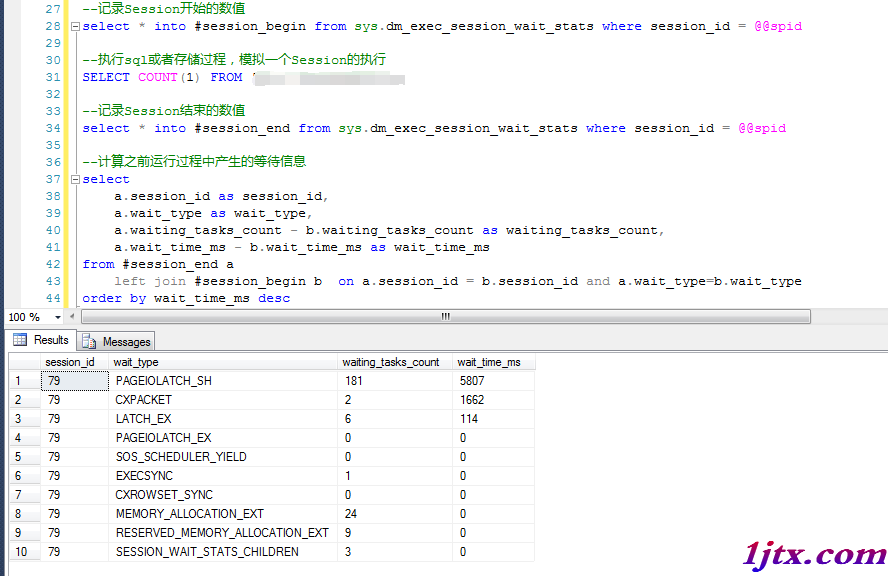The height and width of the screenshot is (576, 892).
Task: Select the MEMORY_ALLOCATION_EXT cell
Action: coord(223,514)
